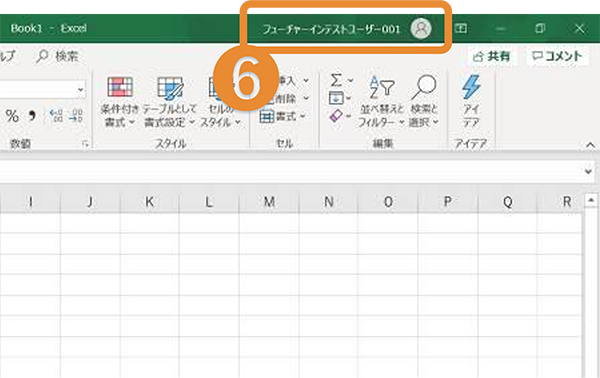Click the ribbon display options icon
The height and width of the screenshot is (378, 600).
coord(461,28)
